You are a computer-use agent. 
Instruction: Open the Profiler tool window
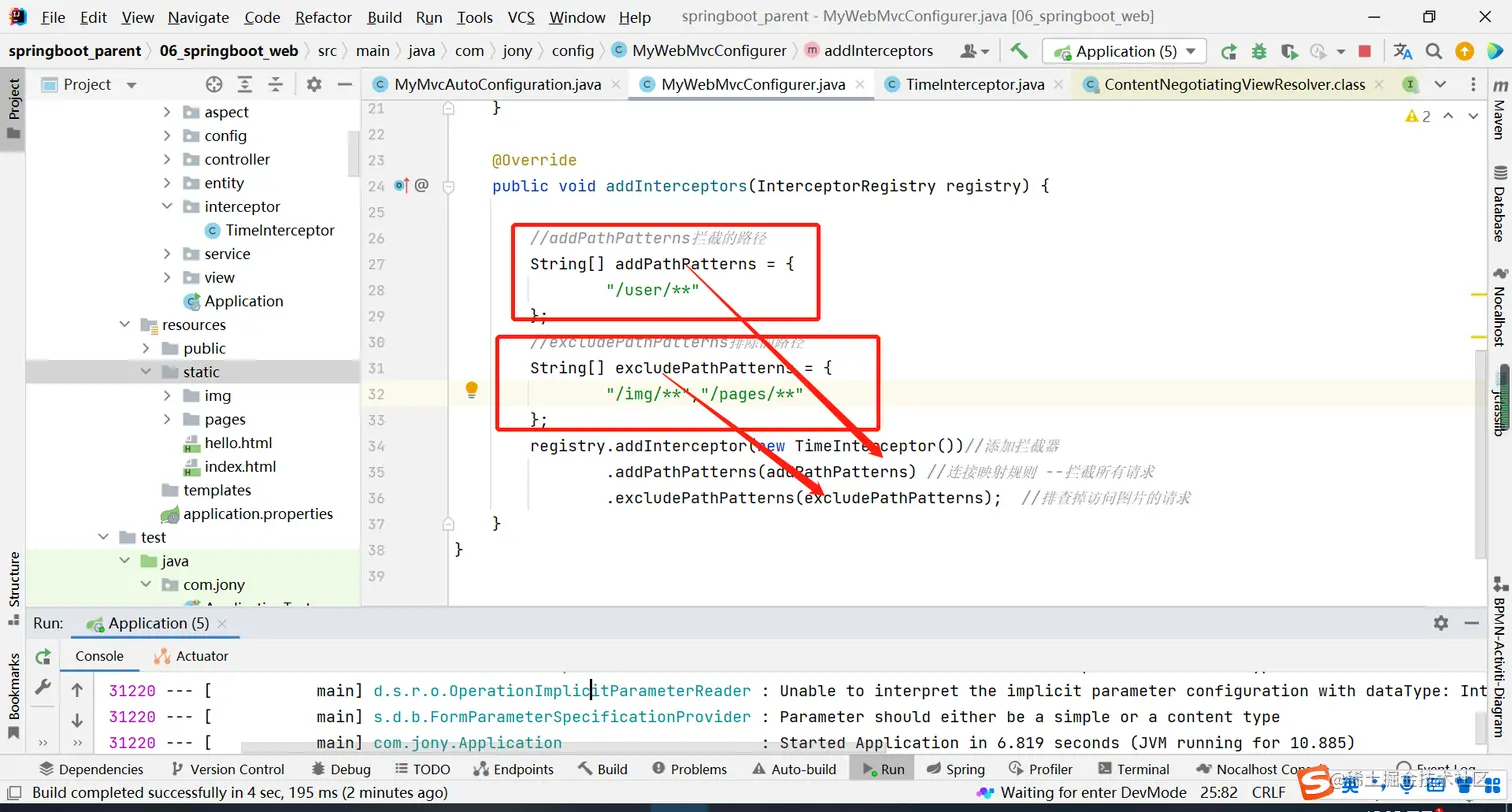click(x=1040, y=769)
